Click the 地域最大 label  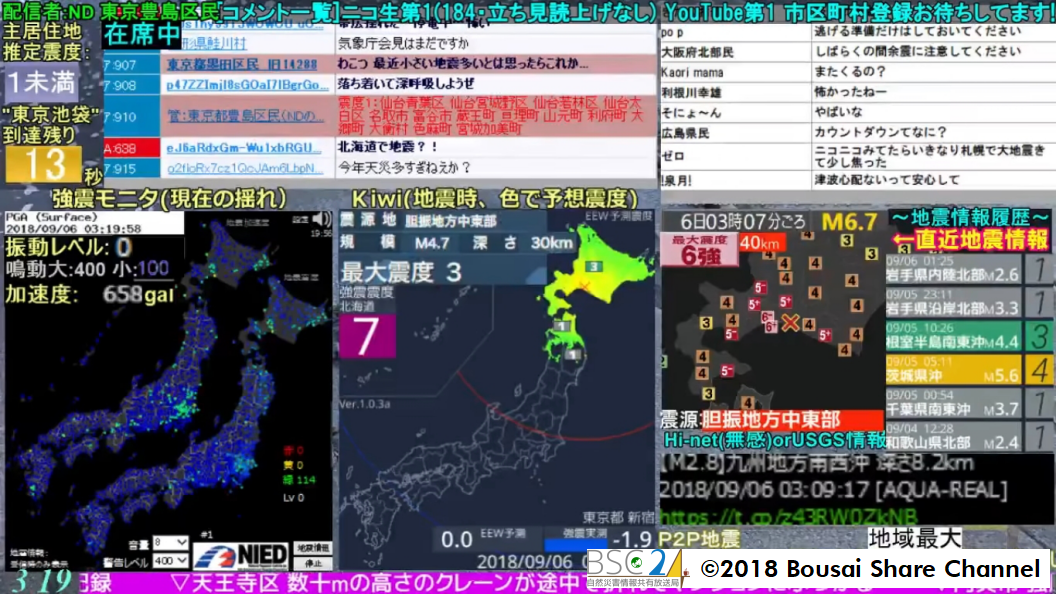(x=915, y=538)
